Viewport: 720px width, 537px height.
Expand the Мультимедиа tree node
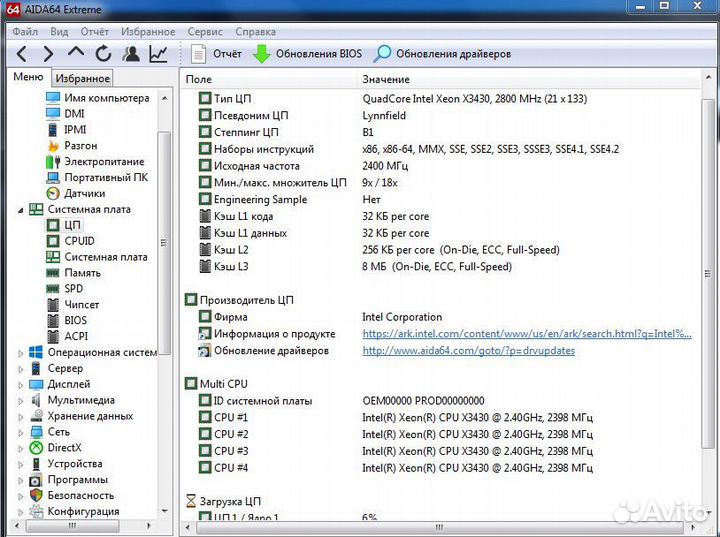pyautogui.click(x=20, y=401)
